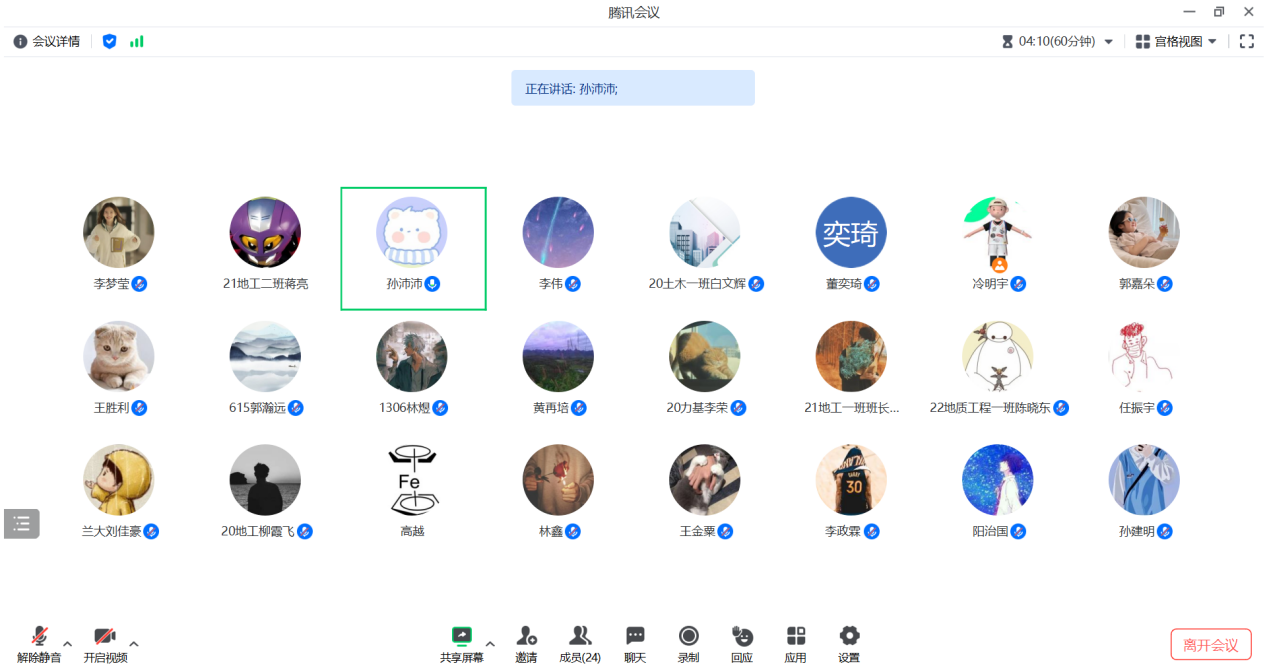Click the name 20土木一班白文辉
This screenshot has height=669, width=1267.
[x=697, y=284]
